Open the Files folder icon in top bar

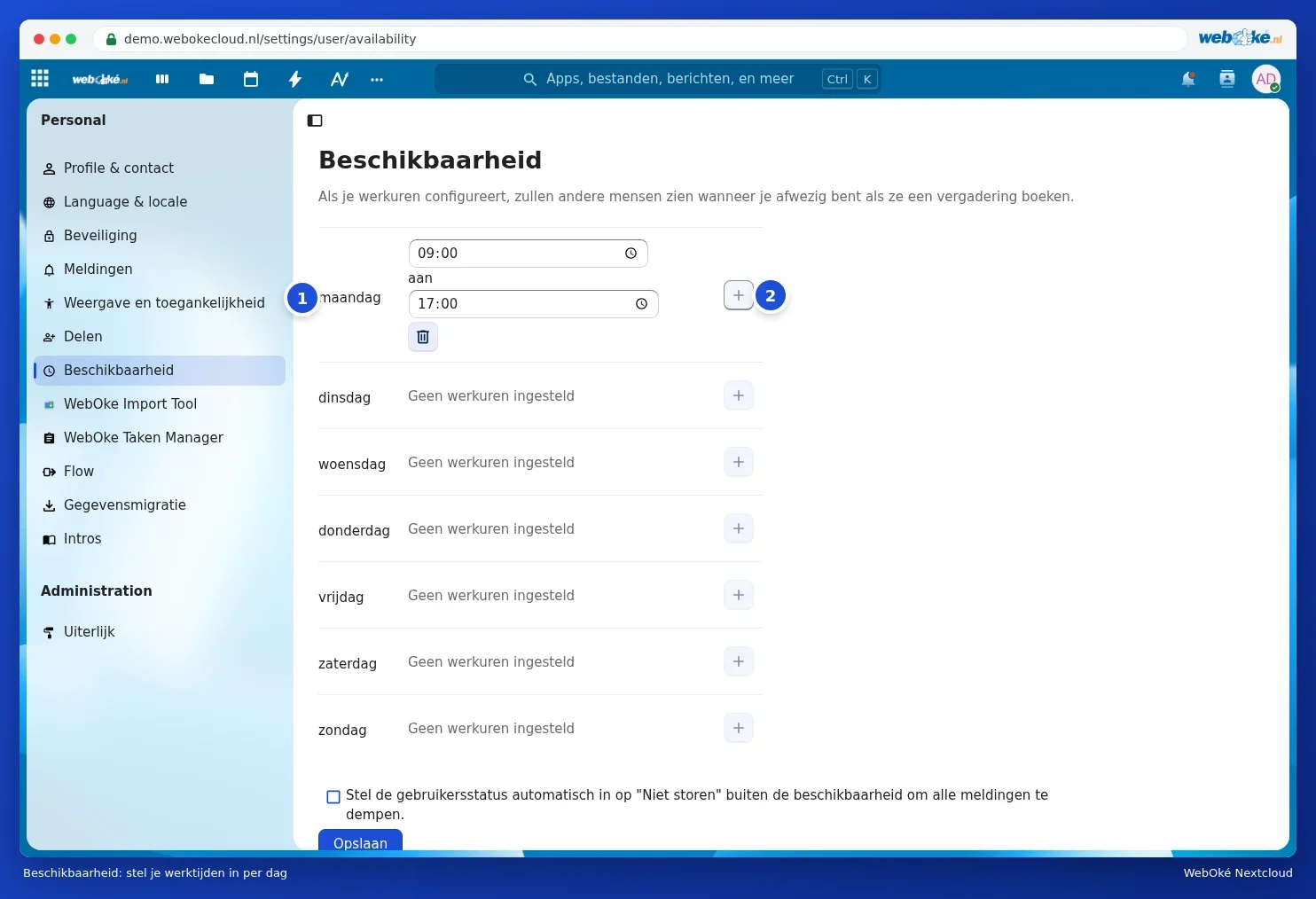207,79
